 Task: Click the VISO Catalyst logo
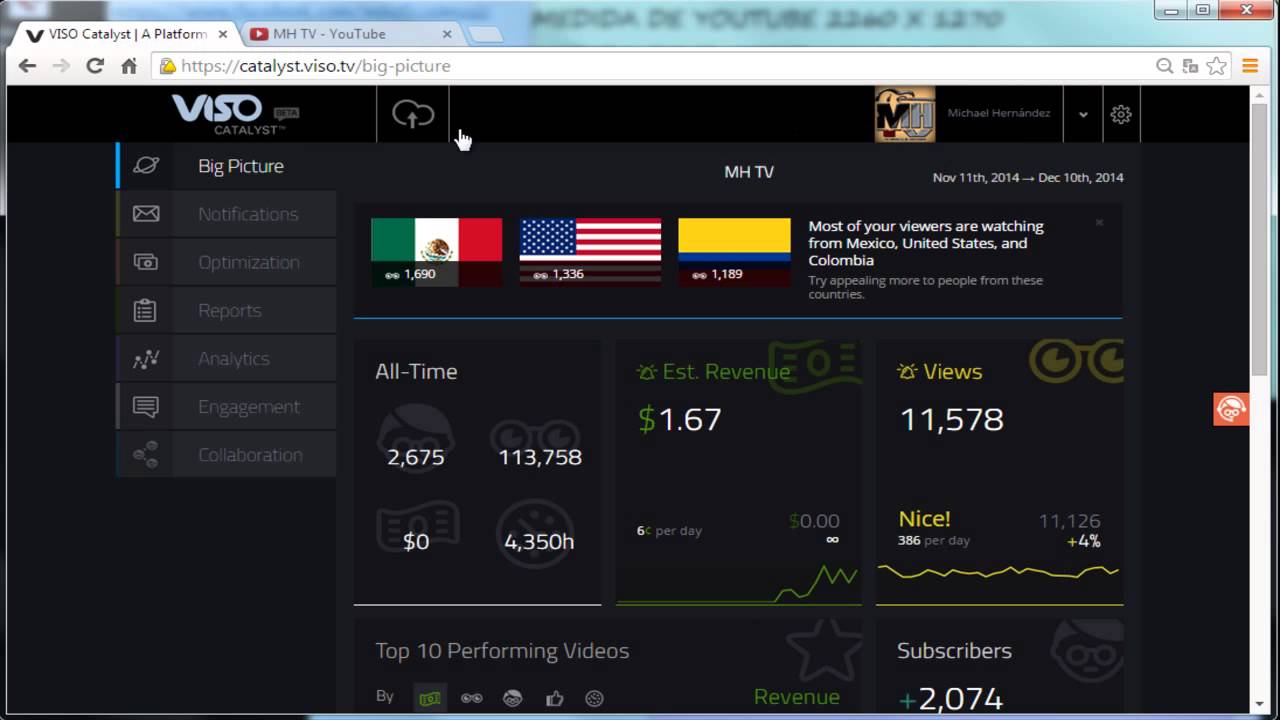click(x=236, y=114)
